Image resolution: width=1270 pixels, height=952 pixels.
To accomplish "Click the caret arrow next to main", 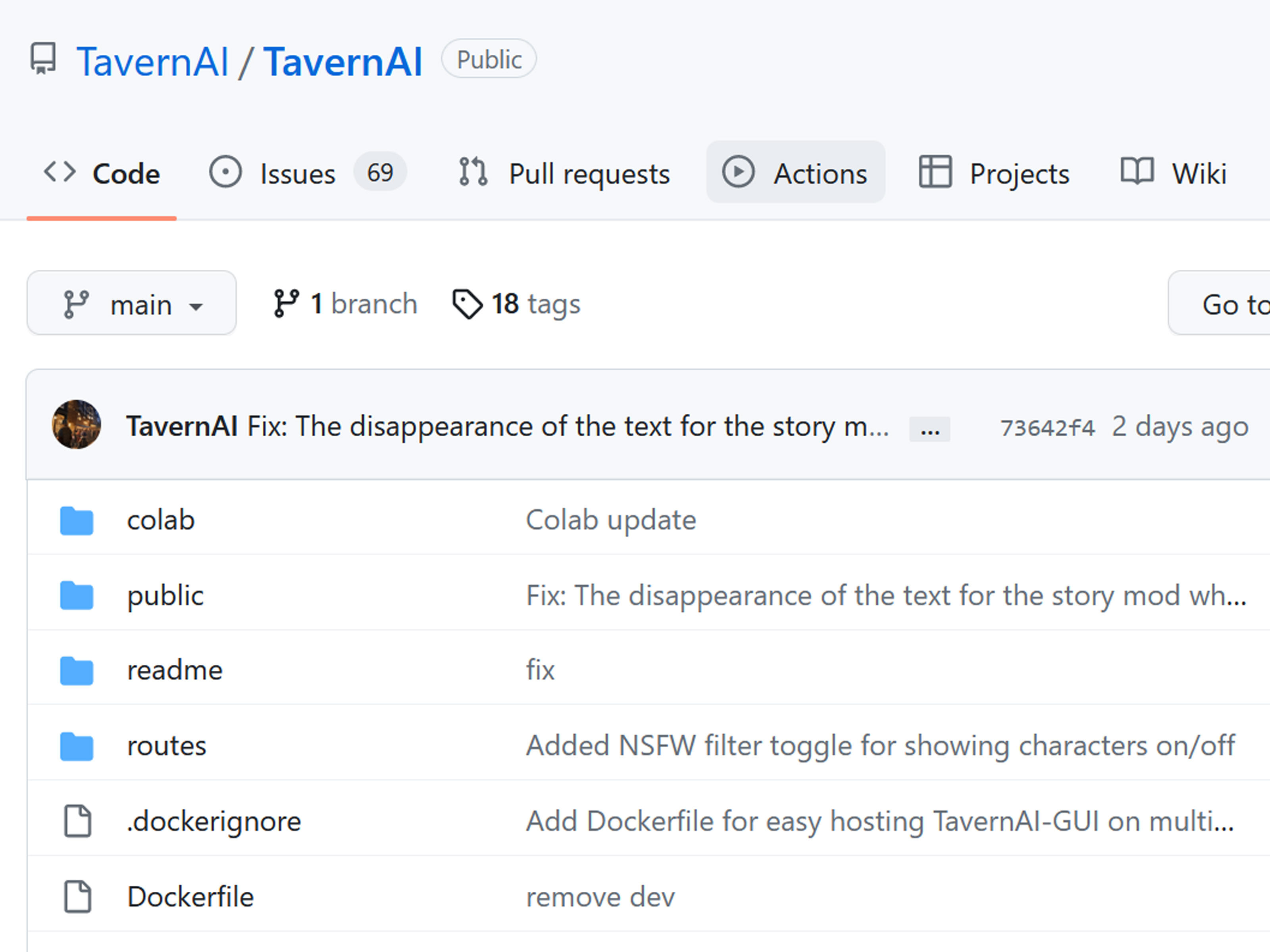I will (196, 307).
